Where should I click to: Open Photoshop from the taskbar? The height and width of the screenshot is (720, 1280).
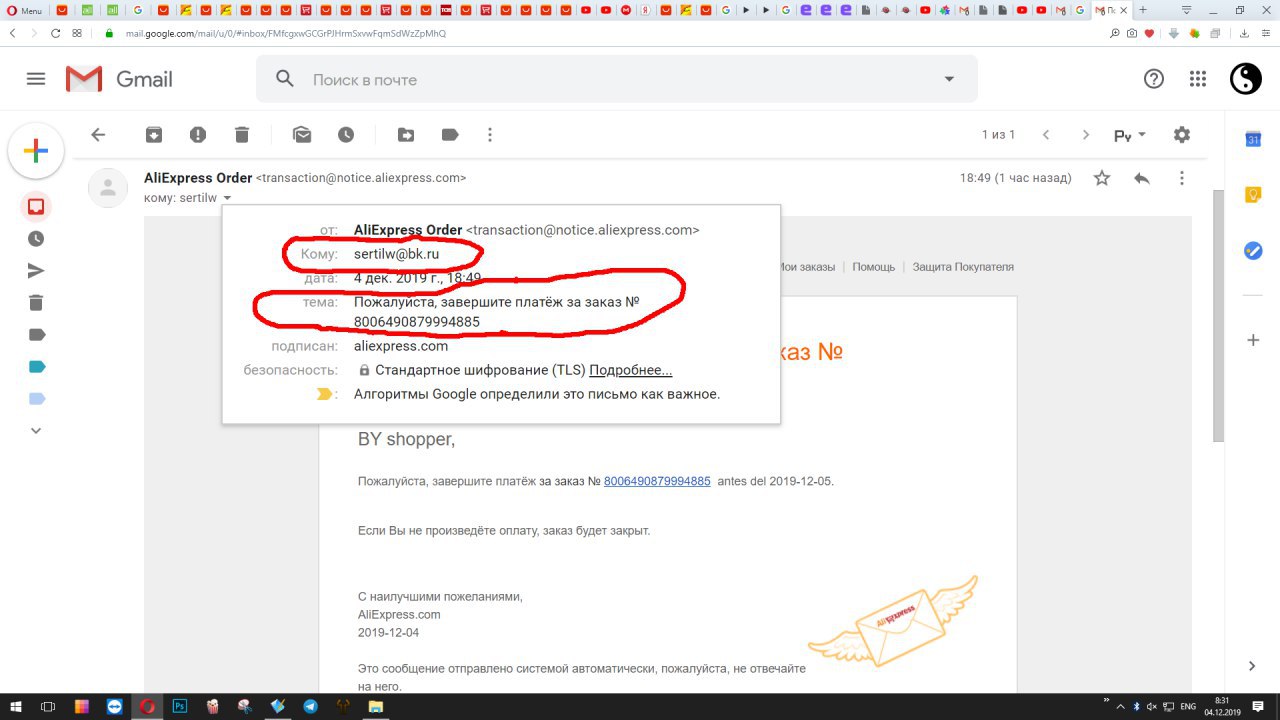click(180, 706)
